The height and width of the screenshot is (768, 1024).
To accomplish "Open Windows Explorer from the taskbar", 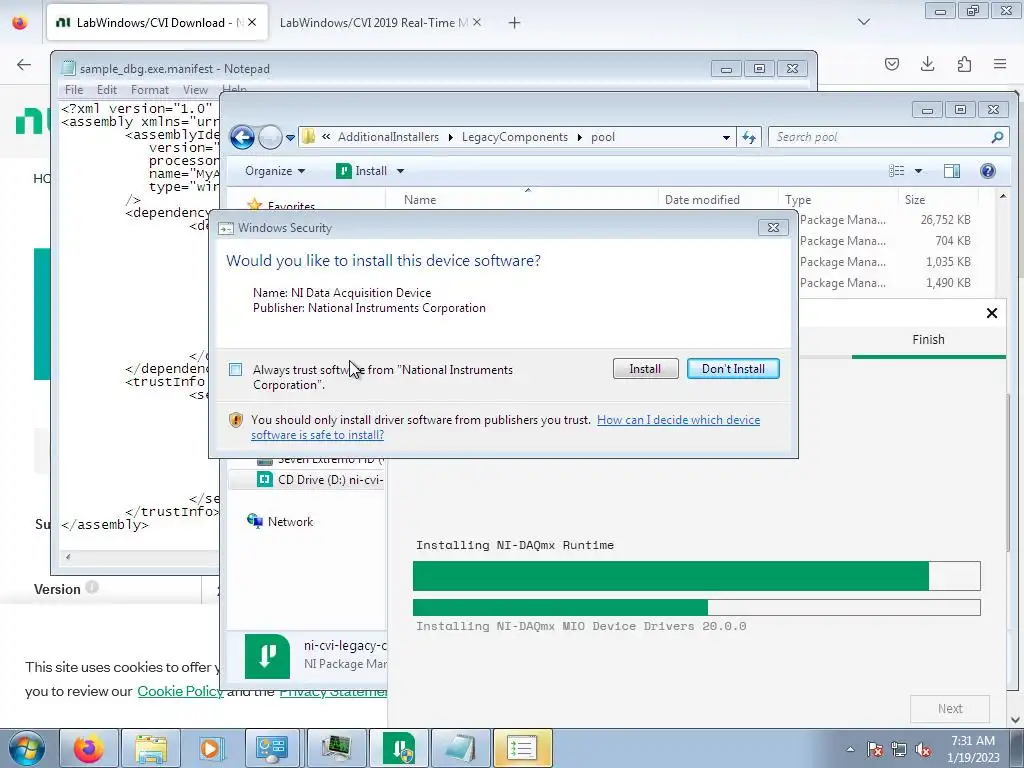I will point(151,748).
